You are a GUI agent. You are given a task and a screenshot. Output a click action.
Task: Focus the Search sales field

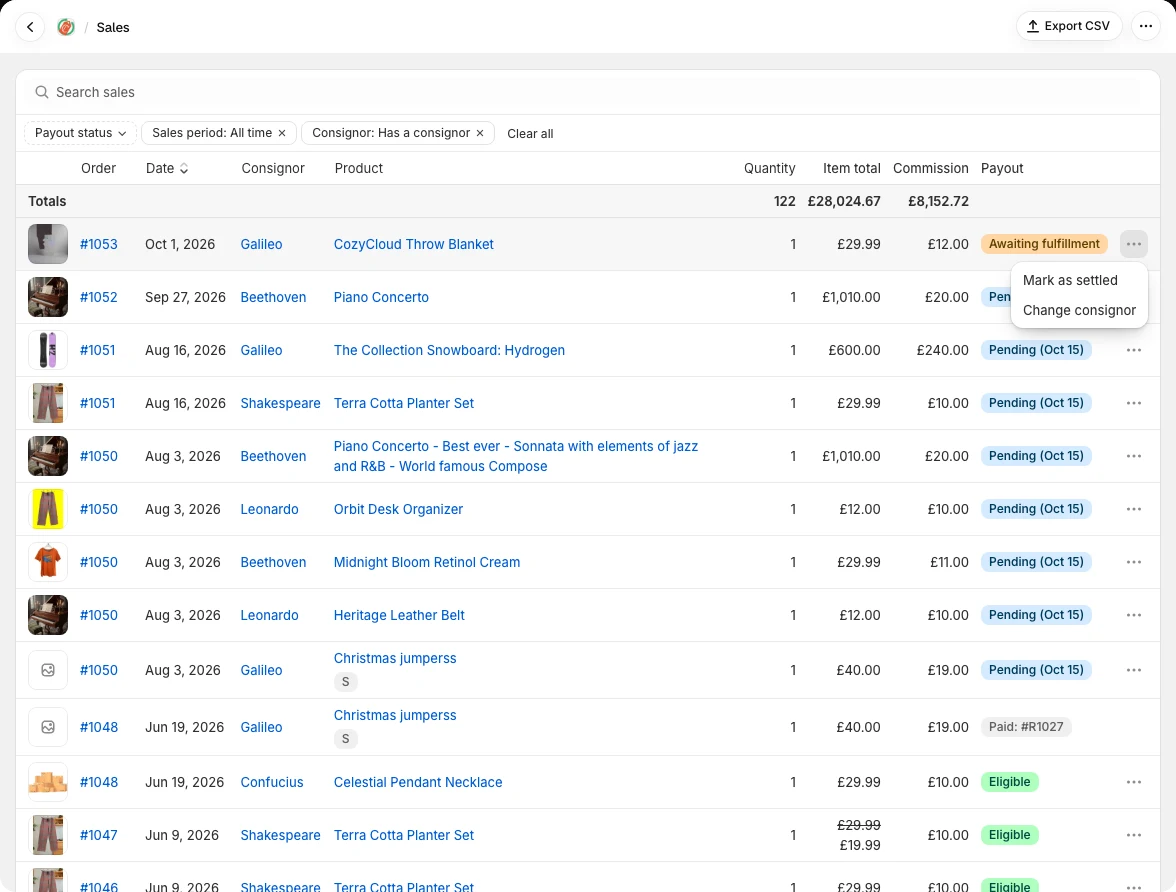[x=587, y=92]
